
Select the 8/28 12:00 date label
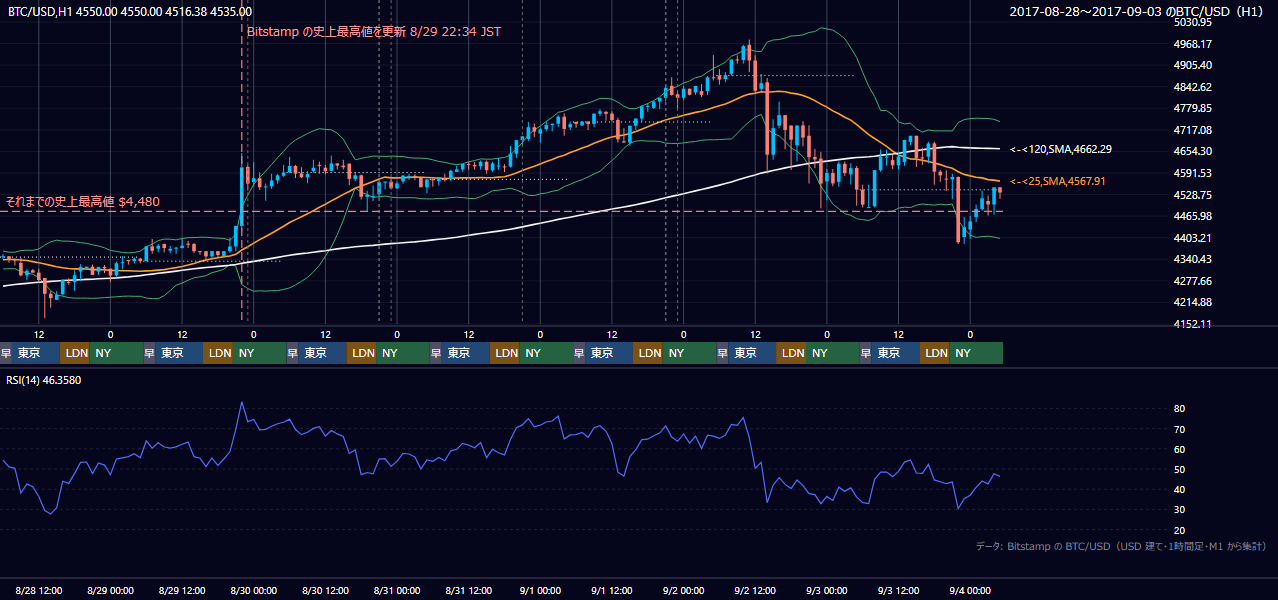41,590
